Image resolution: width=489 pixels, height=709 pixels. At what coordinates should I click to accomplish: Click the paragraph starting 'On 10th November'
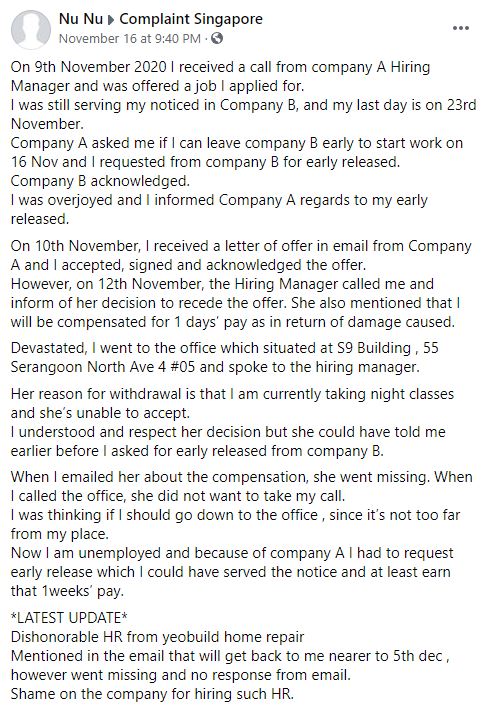click(241, 284)
